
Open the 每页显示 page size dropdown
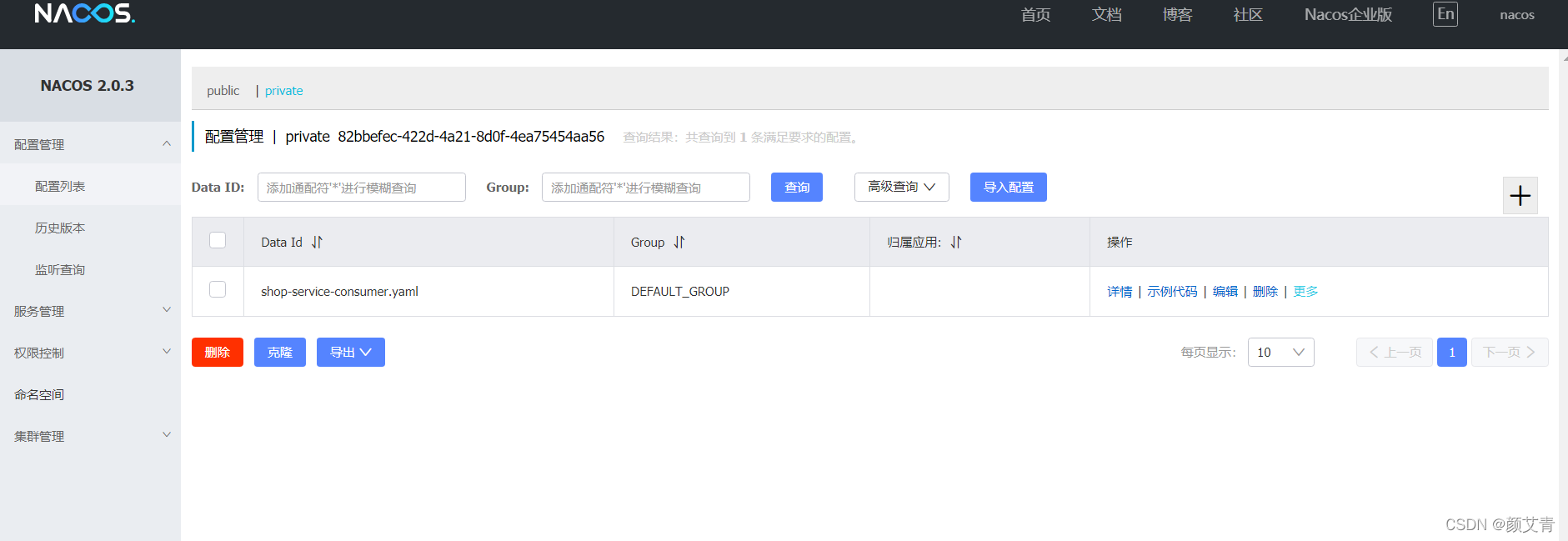point(1280,352)
